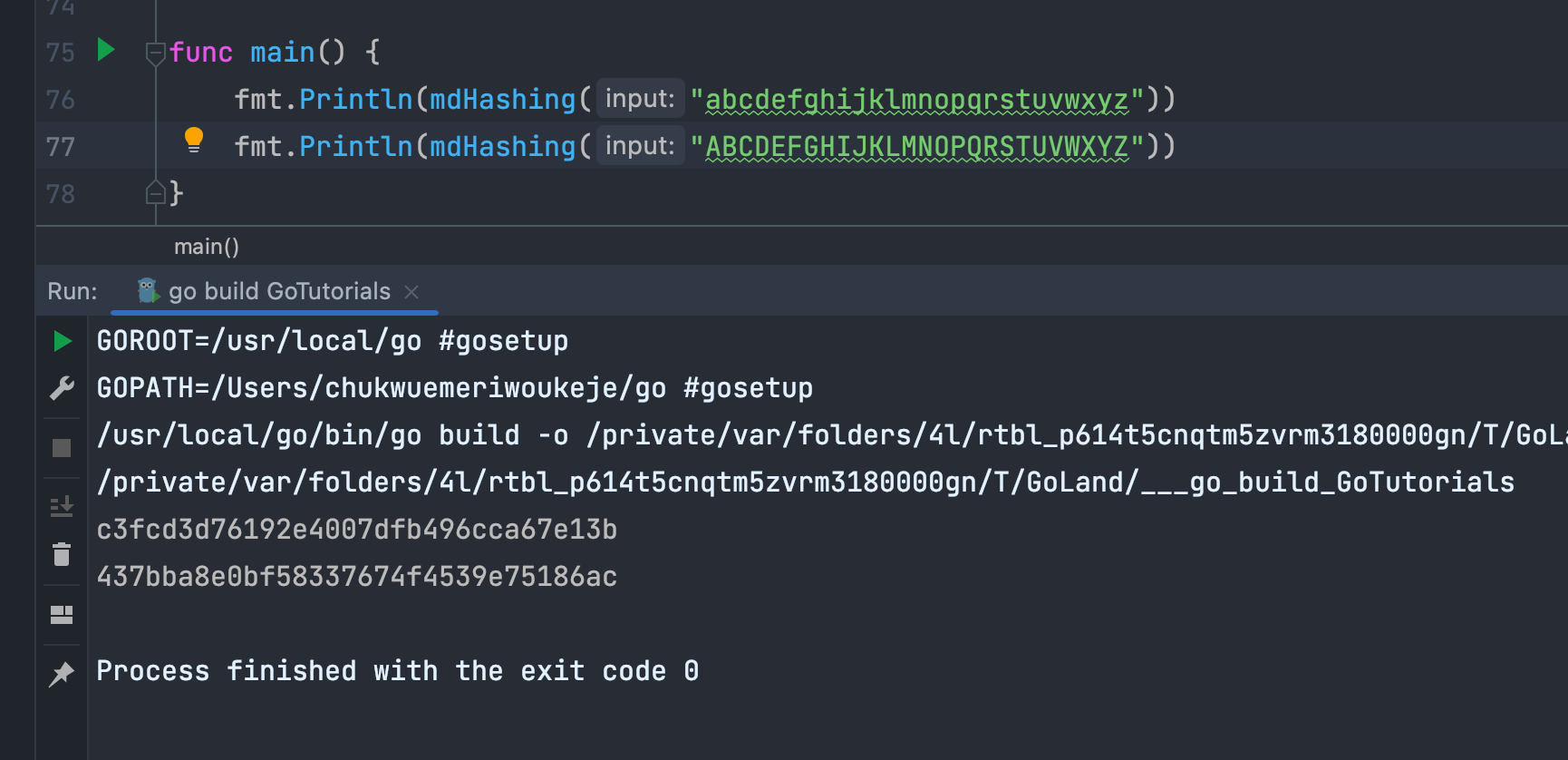Rerun the build with the green play icon
This screenshot has width=1568, height=760.
(61, 341)
